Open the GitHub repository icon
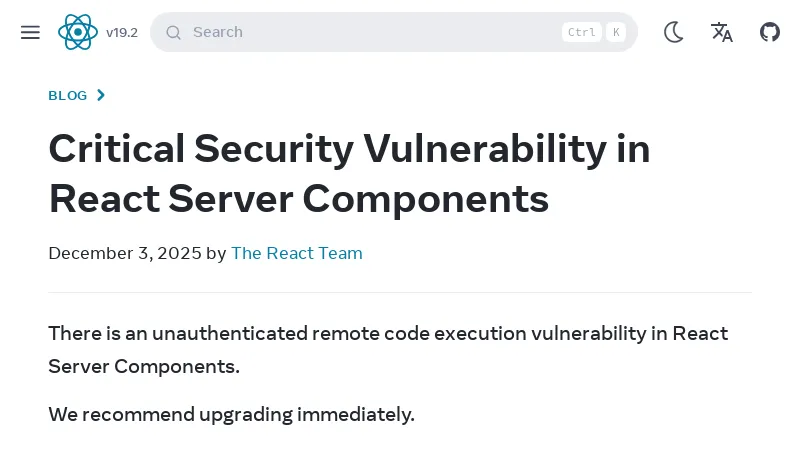Image resolution: width=800 pixels, height=450 pixels. click(770, 32)
